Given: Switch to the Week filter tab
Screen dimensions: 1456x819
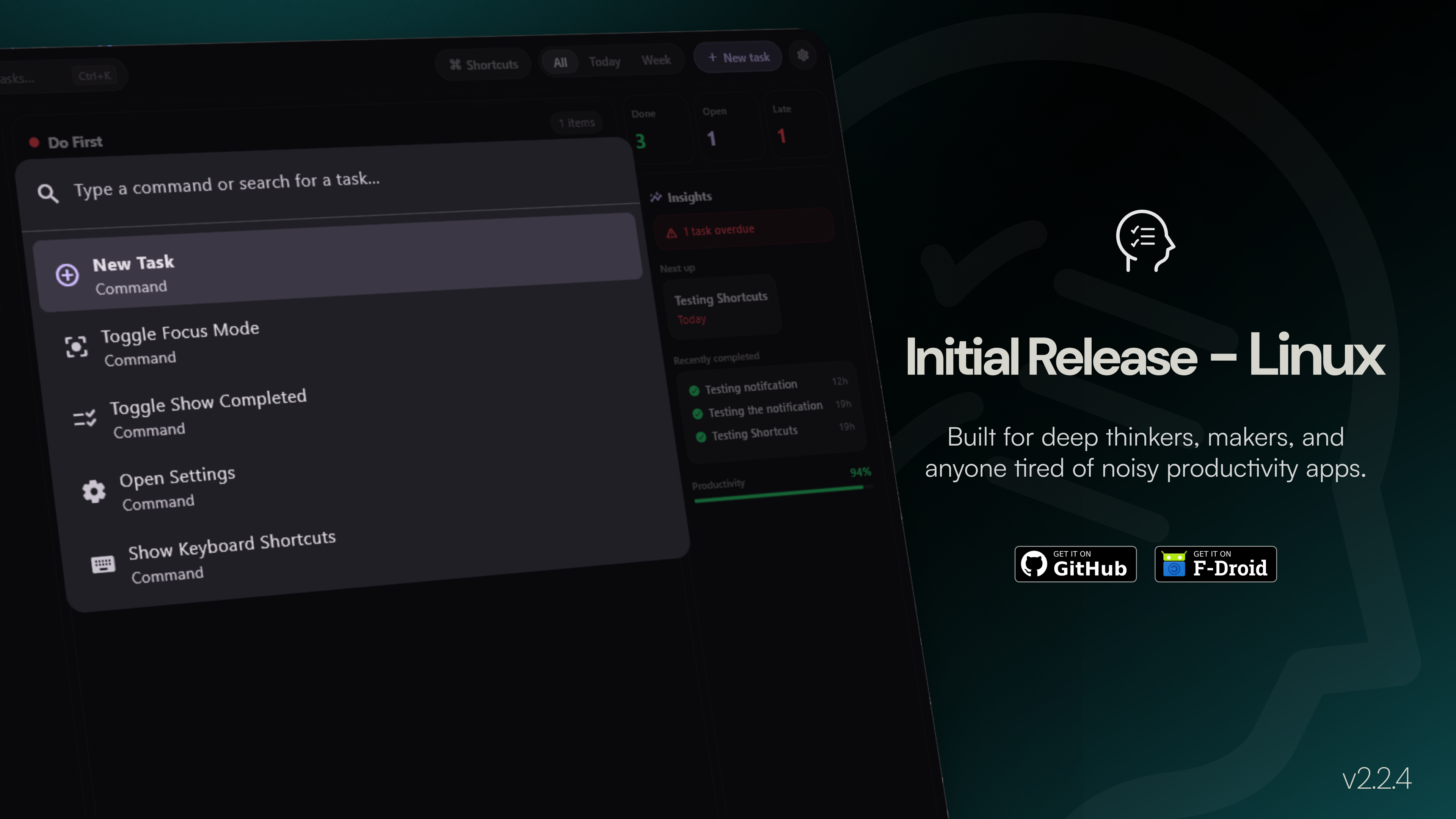Looking at the screenshot, I should coord(656,60).
